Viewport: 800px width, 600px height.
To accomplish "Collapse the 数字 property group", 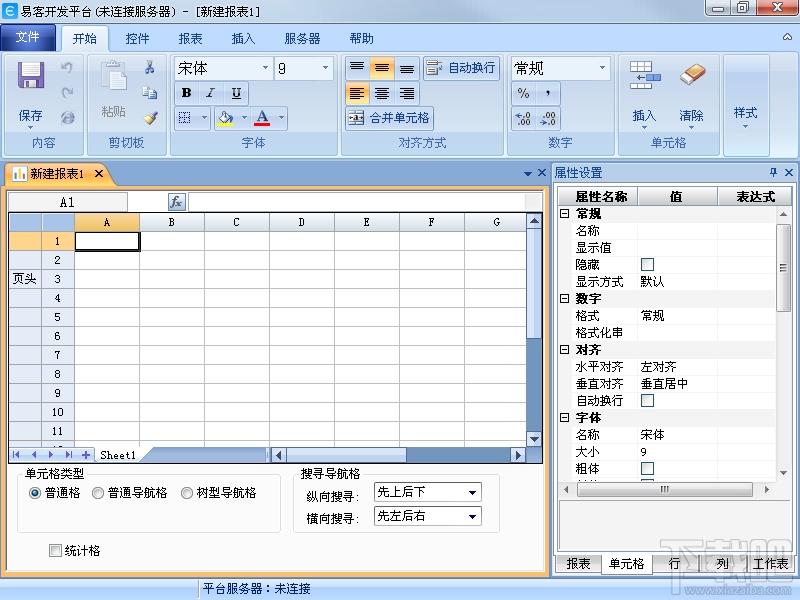I will click(x=564, y=298).
